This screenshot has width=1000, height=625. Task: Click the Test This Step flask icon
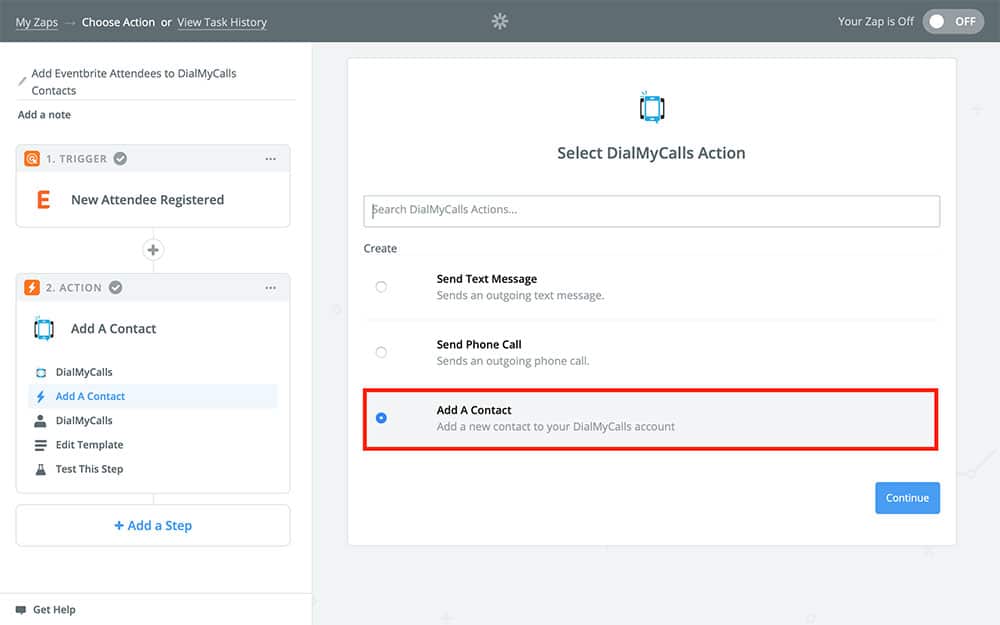[41, 469]
